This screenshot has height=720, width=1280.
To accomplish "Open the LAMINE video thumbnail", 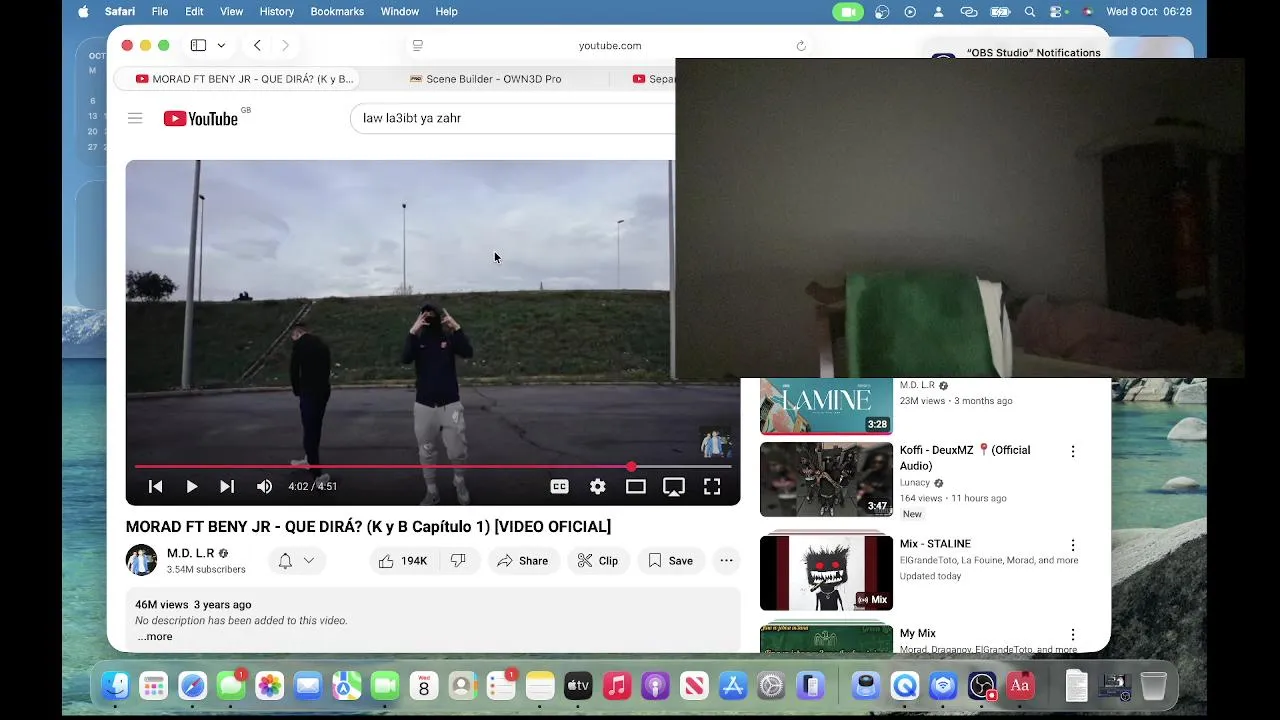I will pos(826,406).
